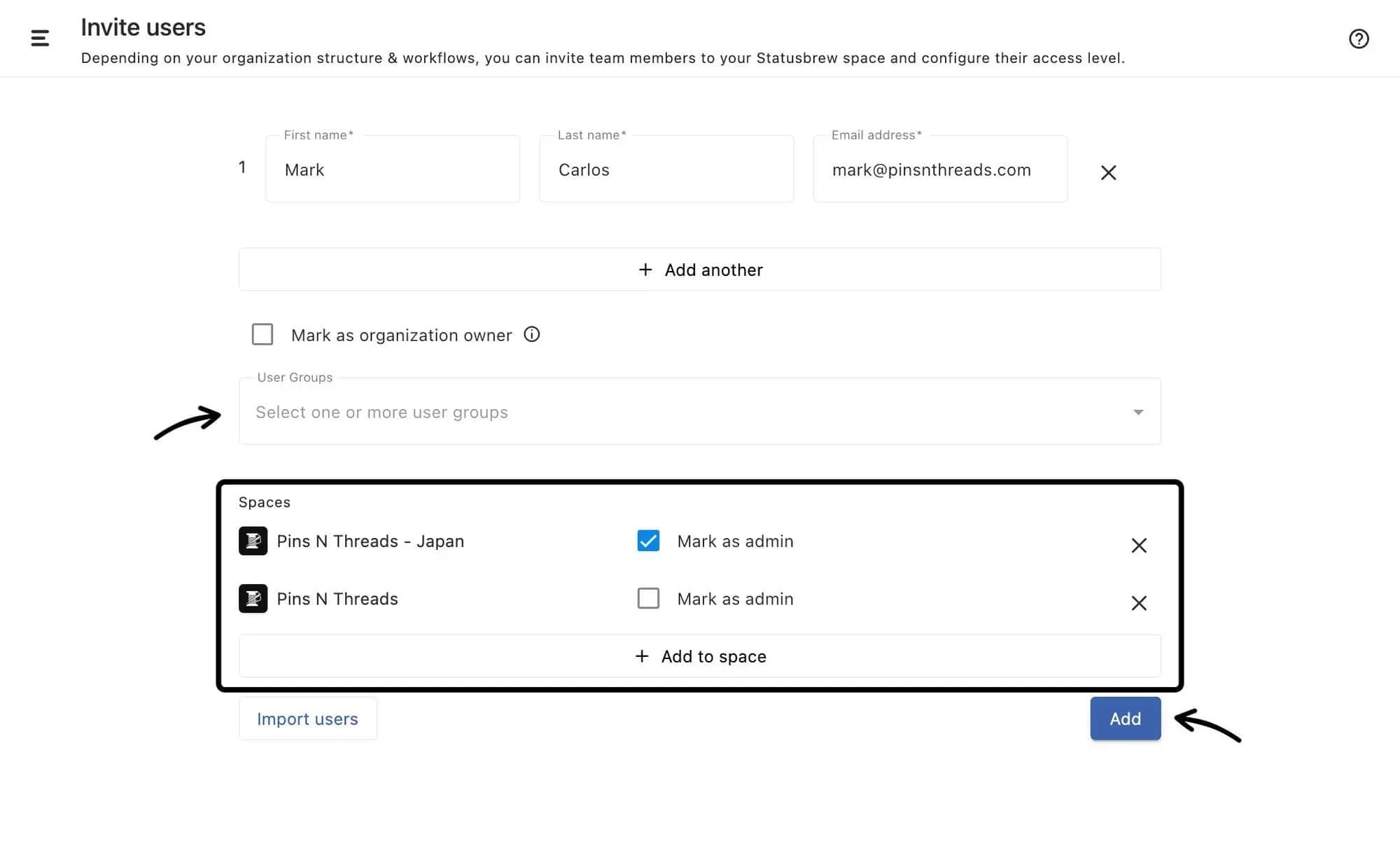Click the Pins N Threads space logo

click(253, 598)
